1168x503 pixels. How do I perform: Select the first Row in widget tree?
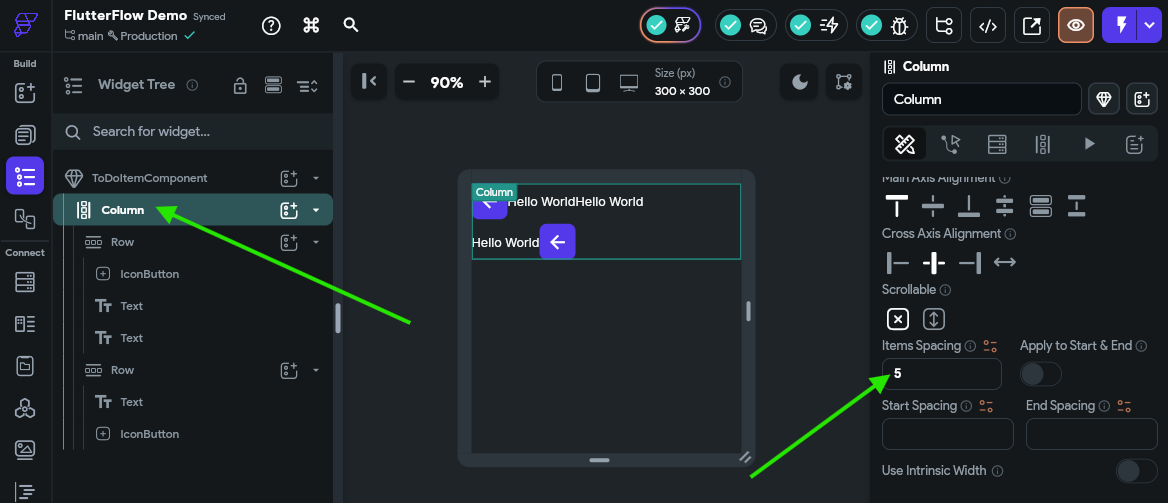122,242
